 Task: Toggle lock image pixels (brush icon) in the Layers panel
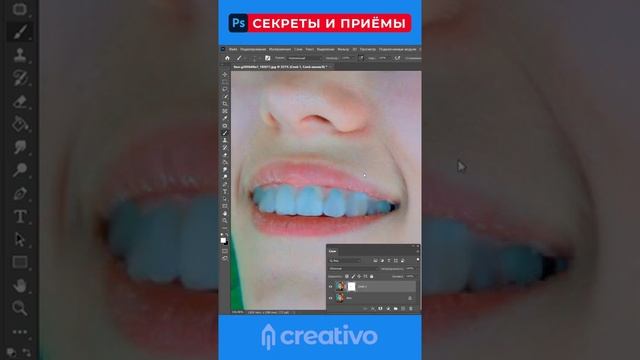click(353, 276)
